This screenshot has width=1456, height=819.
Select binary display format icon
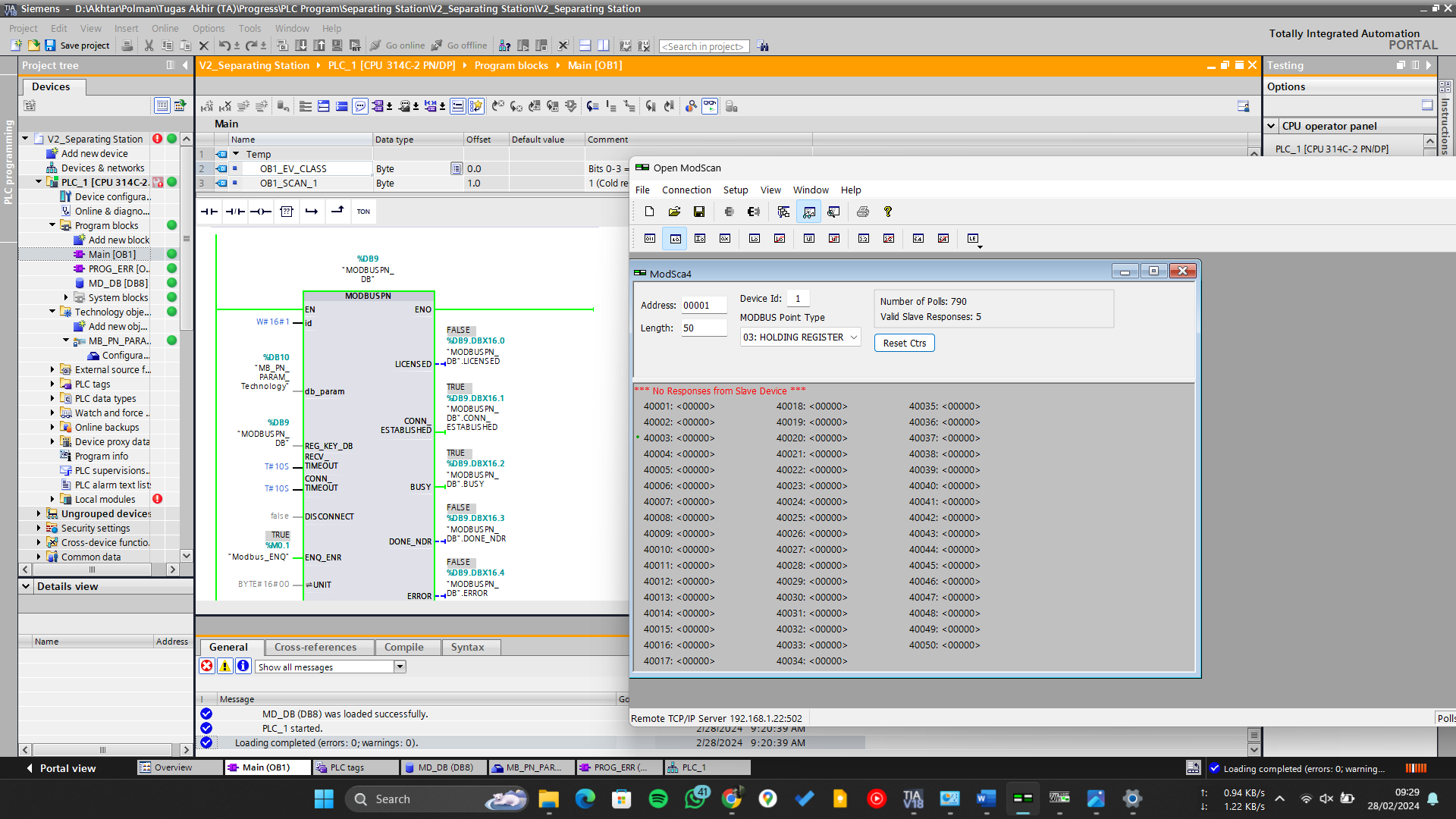click(x=650, y=238)
